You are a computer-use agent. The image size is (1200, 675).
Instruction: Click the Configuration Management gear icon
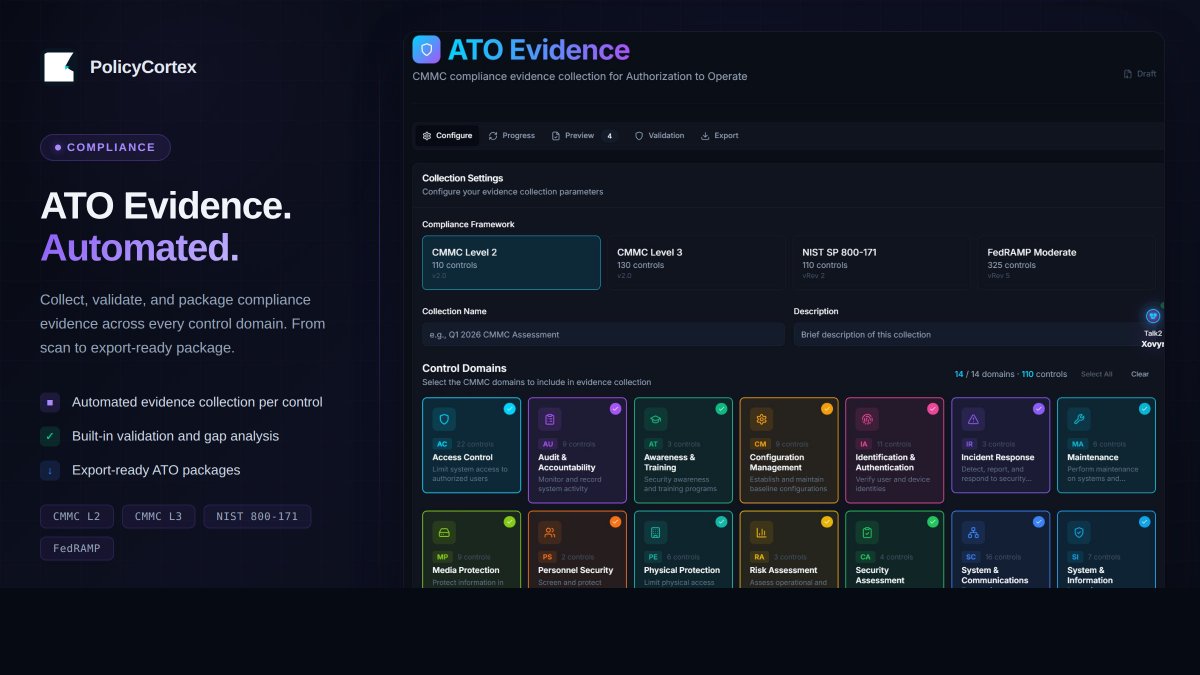click(762, 419)
